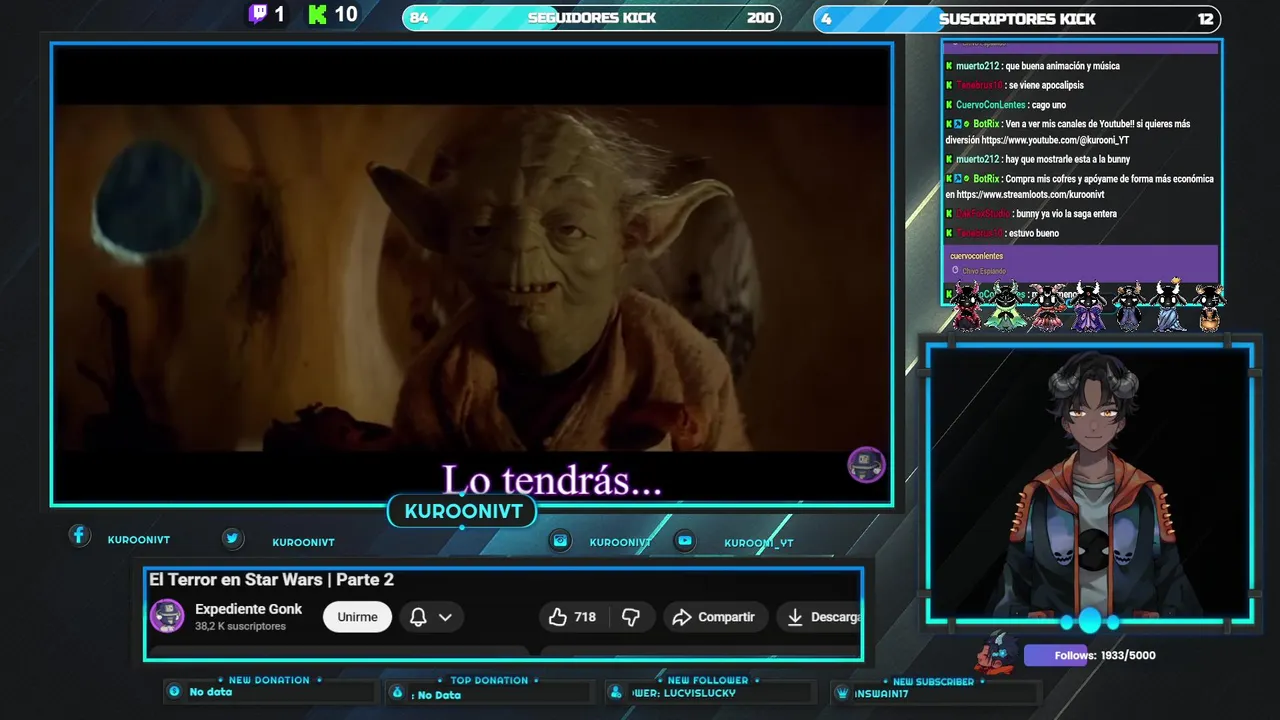The image size is (1280, 720).
Task: Dislike the video with thumbs-down icon
Action: click(x=631, y=617)
